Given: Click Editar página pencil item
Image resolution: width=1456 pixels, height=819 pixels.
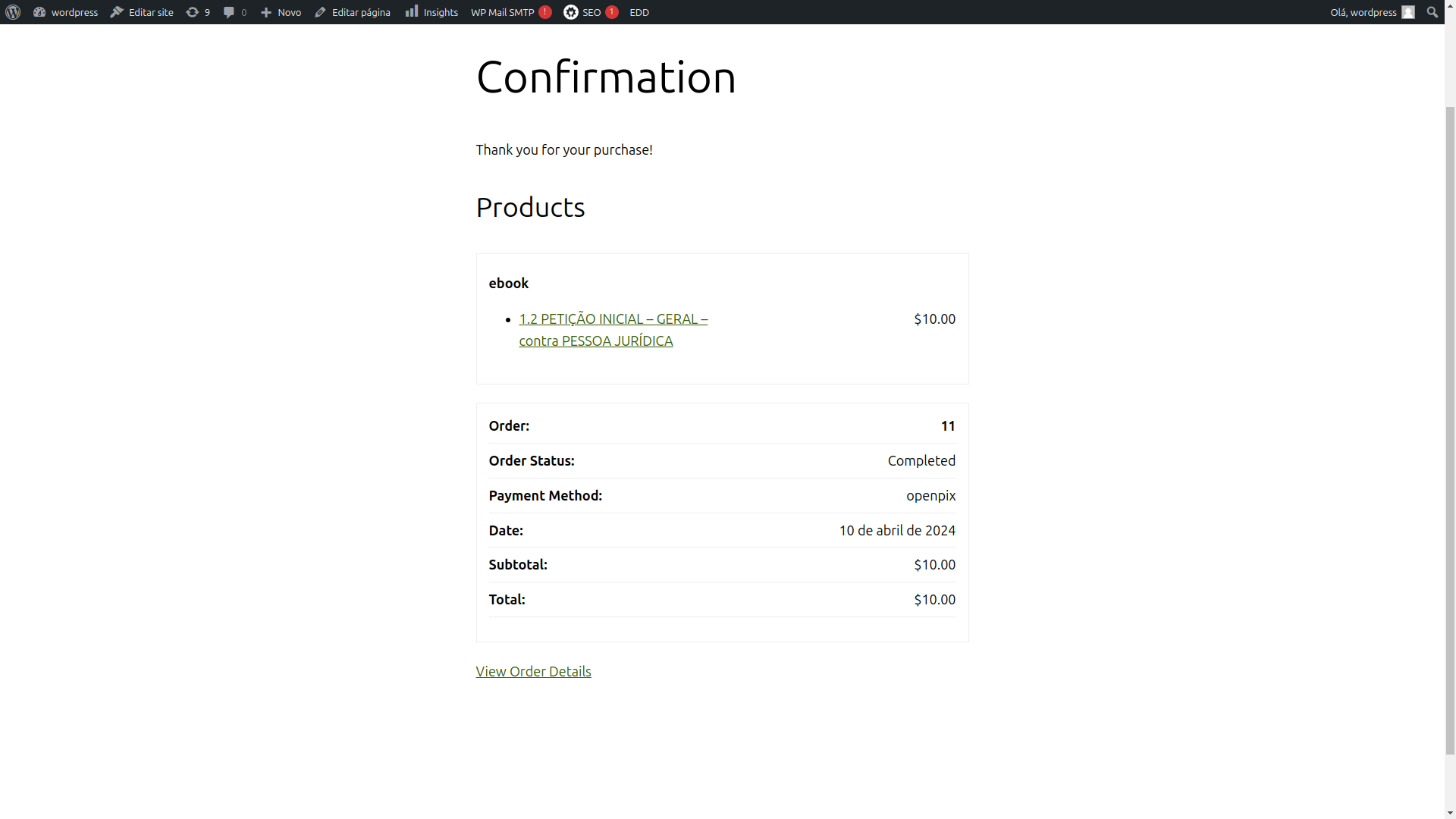Looking at the screenshot, I should pos(353,12).
